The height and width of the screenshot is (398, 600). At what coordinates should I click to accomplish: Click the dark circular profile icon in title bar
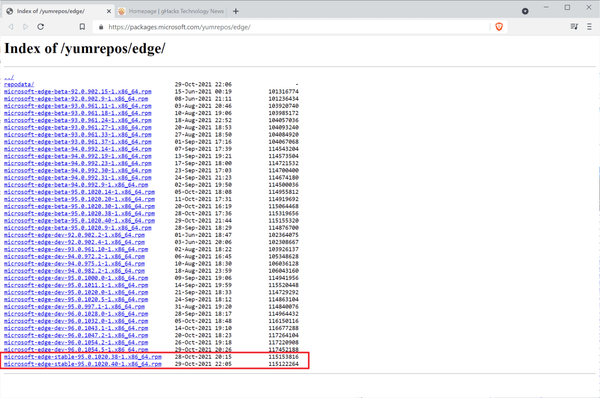525,11
